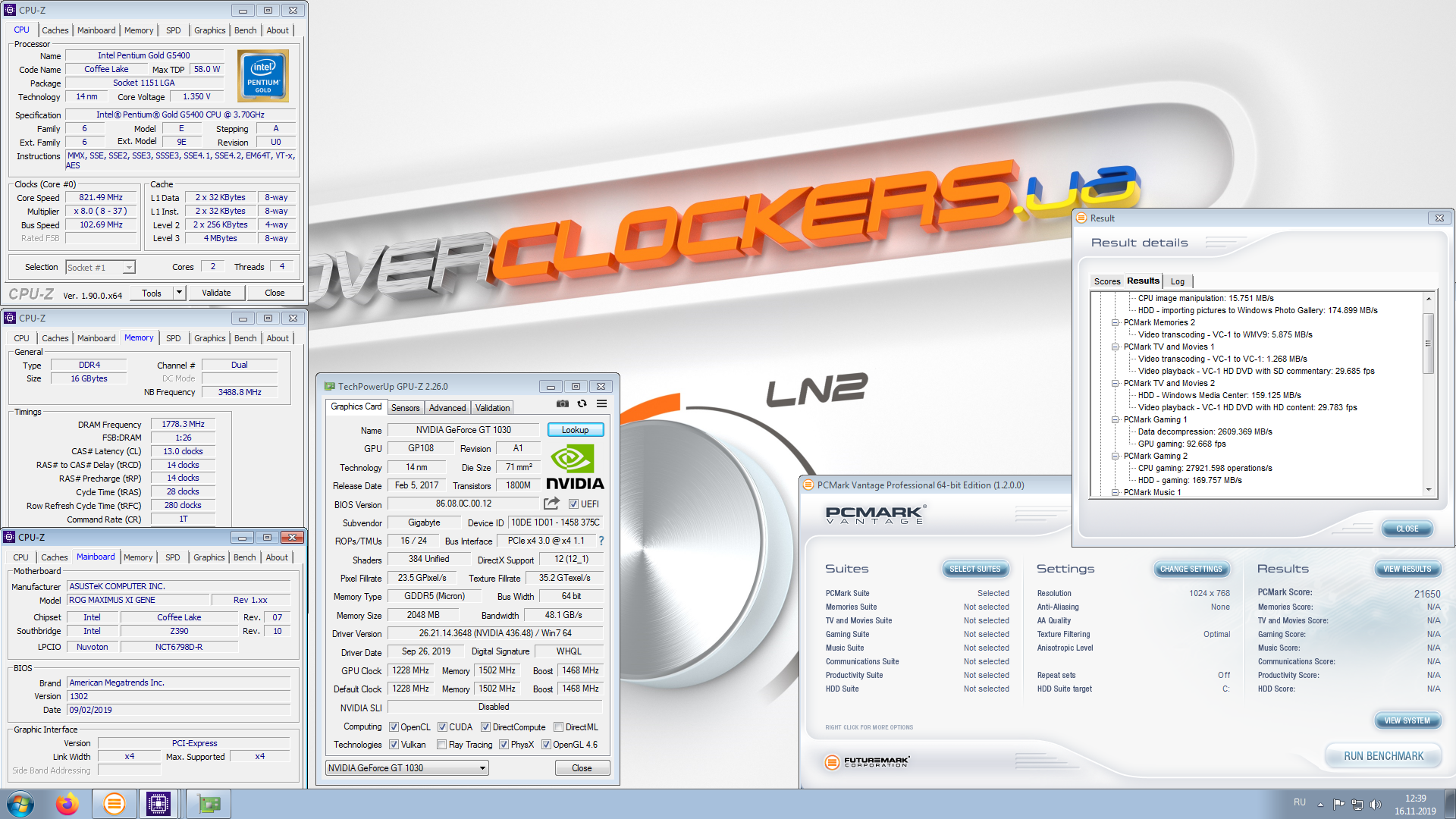Image resolution: width=1456 pixels, height=819 pixels.
Task: Toggle the PhysX checkbox
Action: click(x=504, y=745)
